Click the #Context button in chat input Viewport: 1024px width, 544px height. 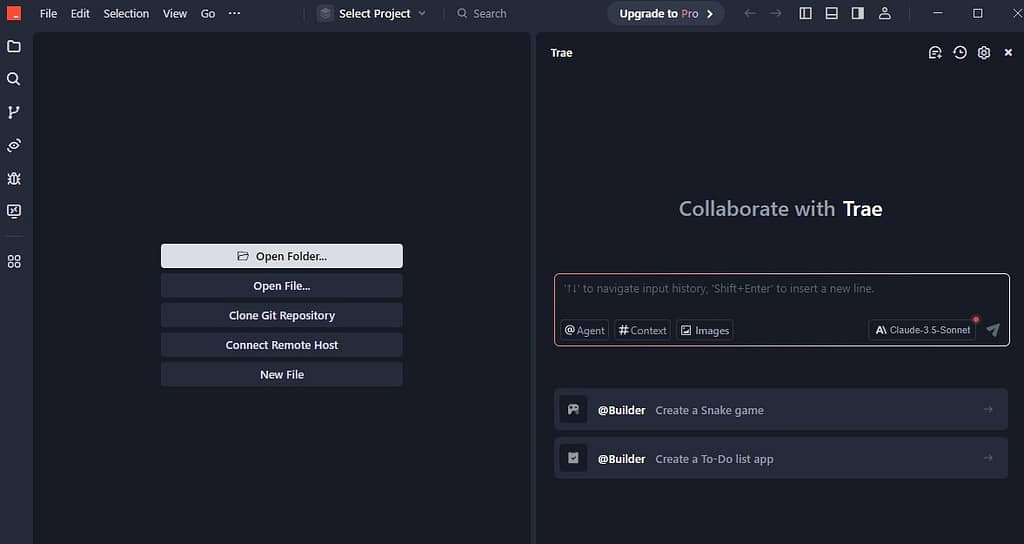pos(642,330)
